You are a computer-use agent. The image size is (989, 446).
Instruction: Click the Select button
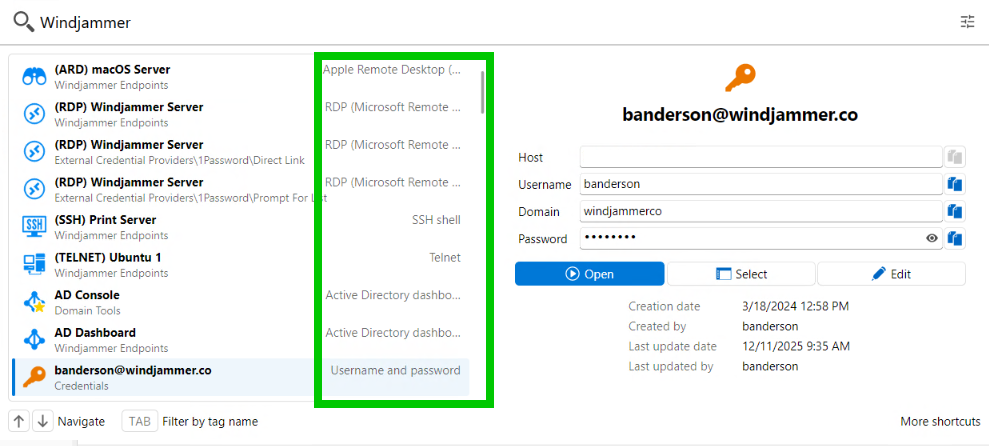741,274
